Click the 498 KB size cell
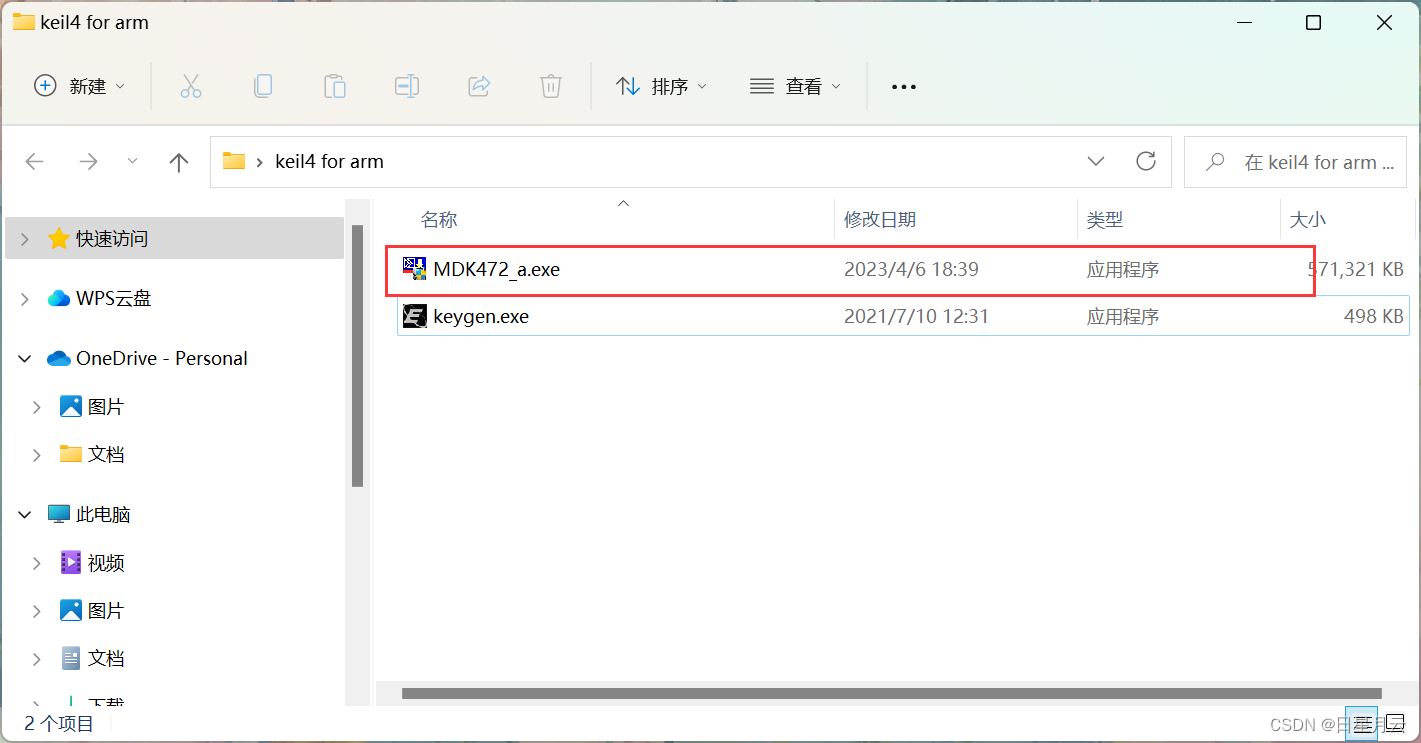 click(x=1374, y=317)
